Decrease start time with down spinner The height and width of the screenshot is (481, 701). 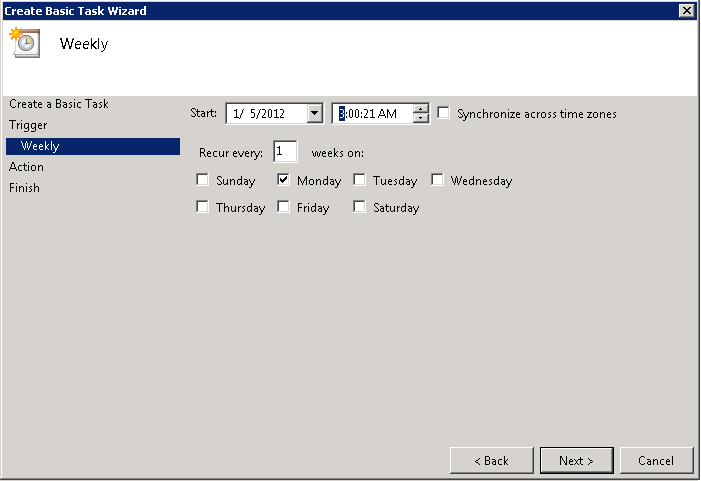tap(420, 118)
